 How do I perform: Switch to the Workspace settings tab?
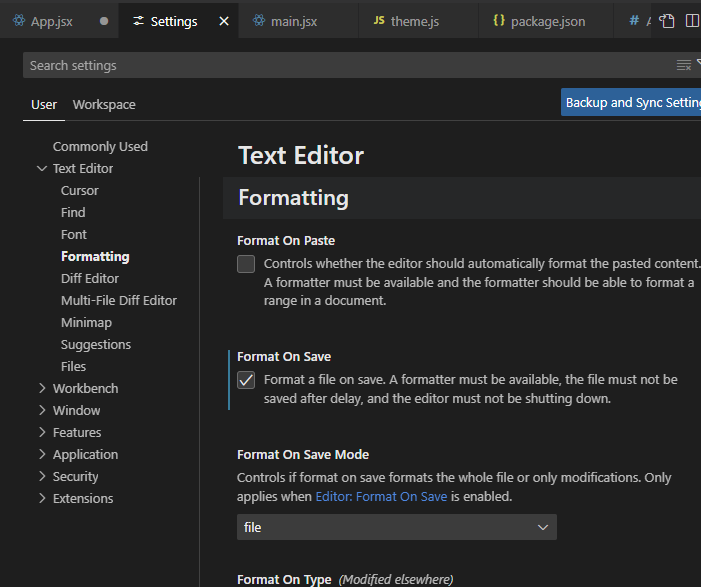104,104
